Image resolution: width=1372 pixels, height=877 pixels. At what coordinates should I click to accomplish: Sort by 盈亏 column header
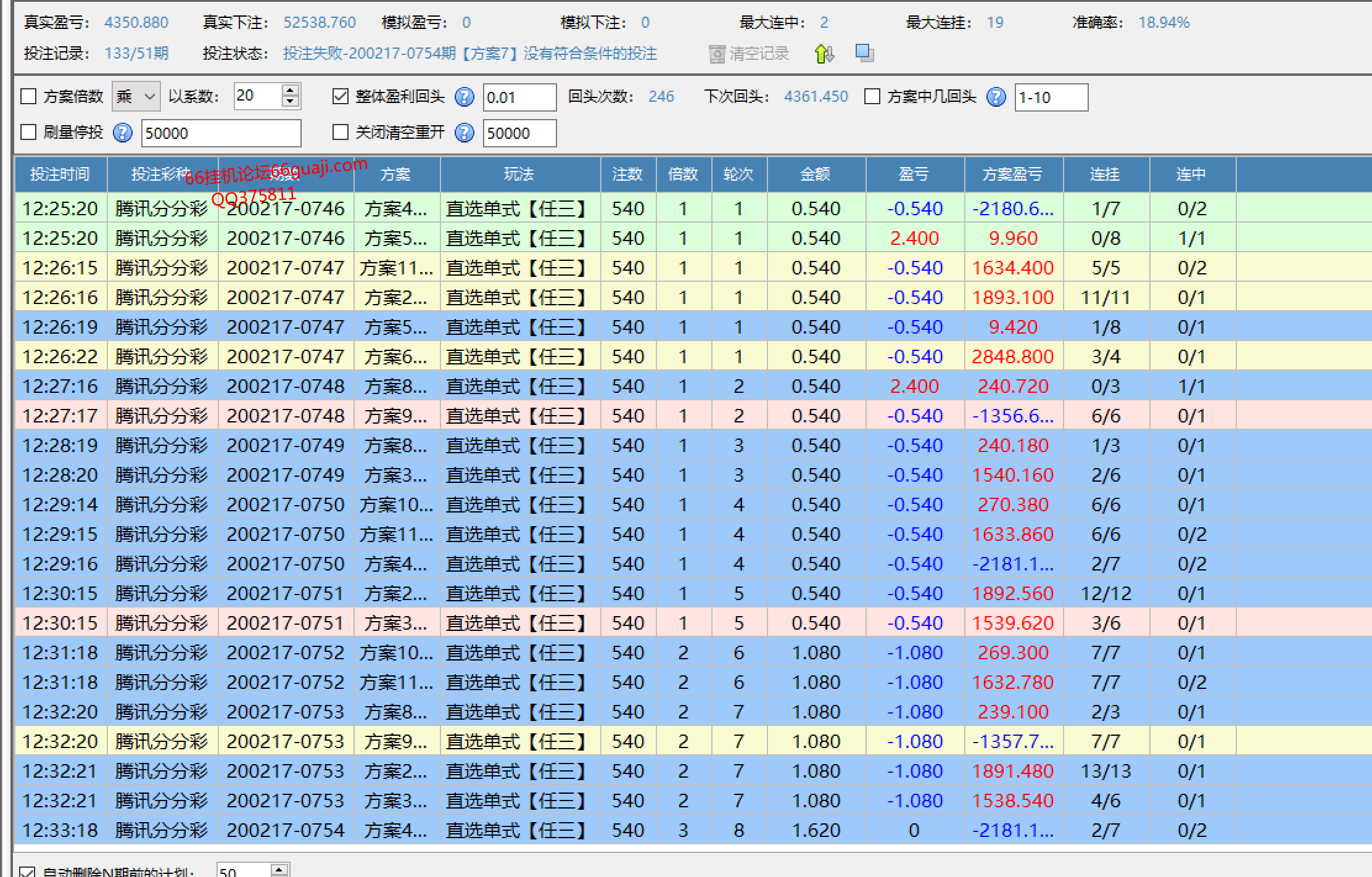pyautogui.click(x=914, y=175)
